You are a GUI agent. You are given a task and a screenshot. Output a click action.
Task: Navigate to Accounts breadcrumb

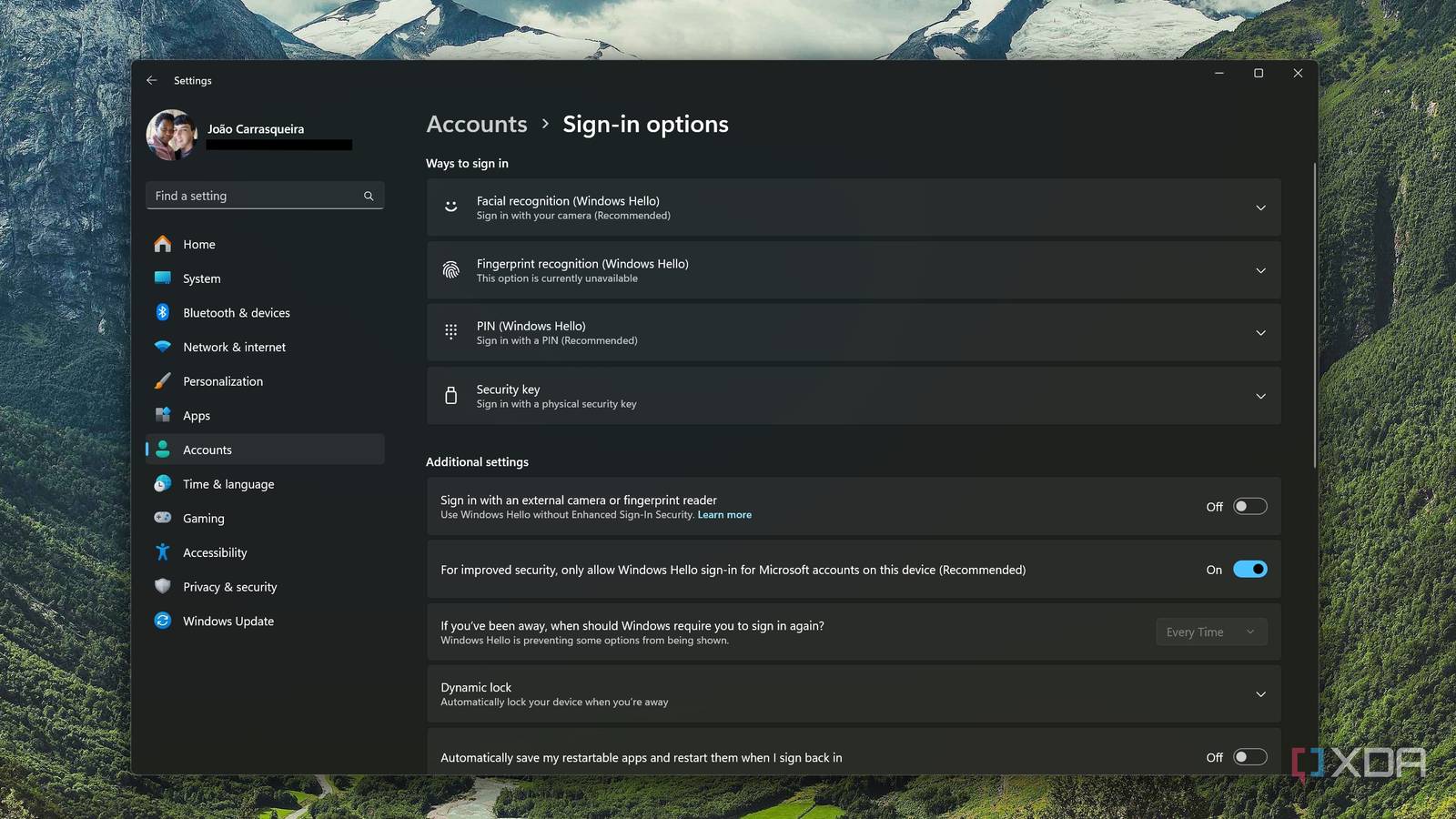point(477,124)
